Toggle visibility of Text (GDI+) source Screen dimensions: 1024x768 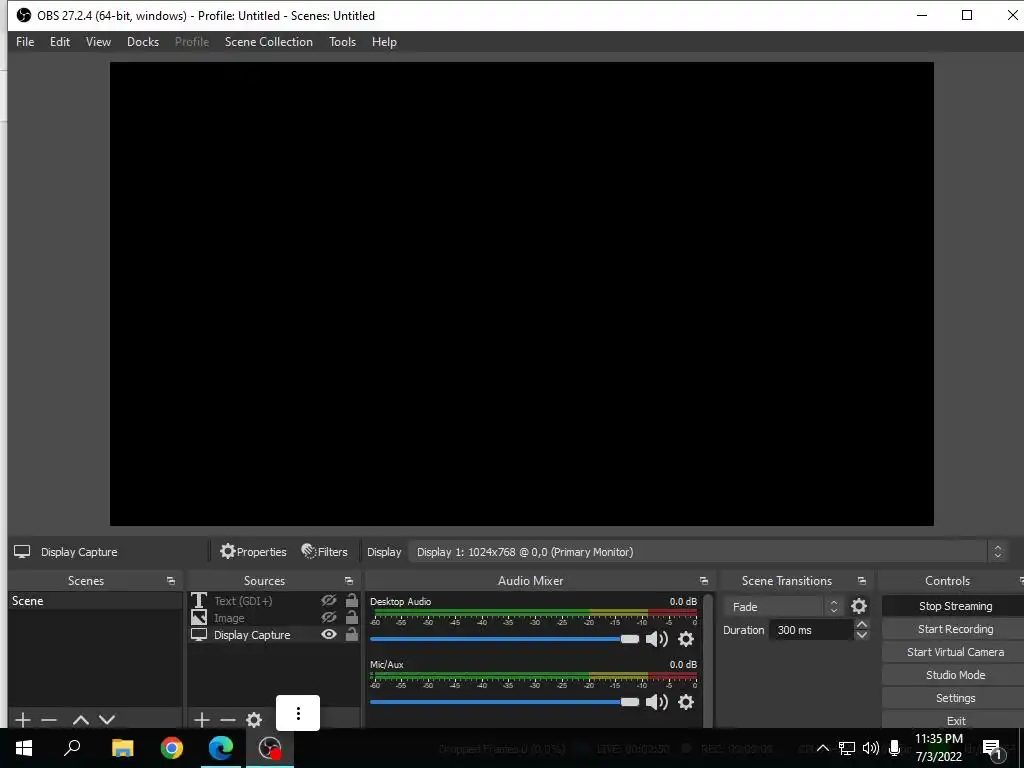(x=329, y=600)
